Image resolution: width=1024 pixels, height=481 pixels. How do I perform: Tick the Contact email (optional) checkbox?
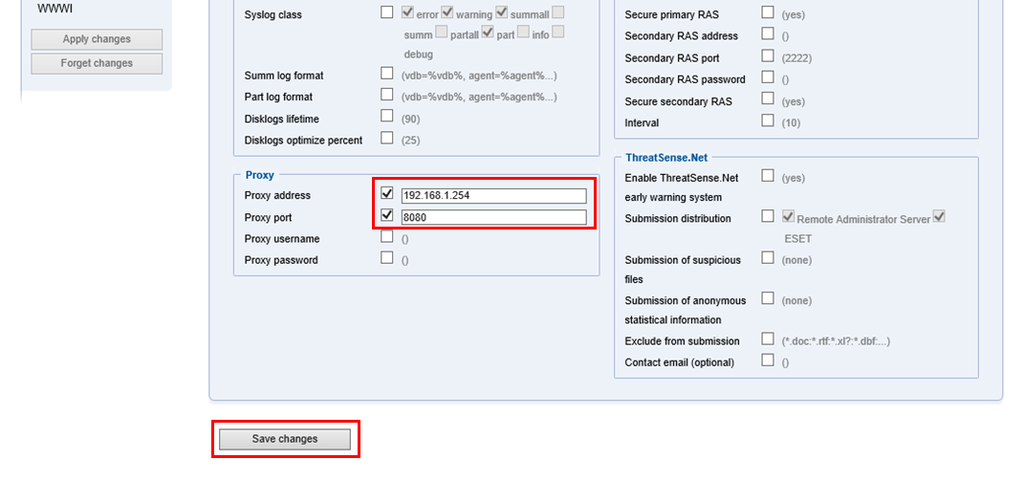click(x=768, y=360)
